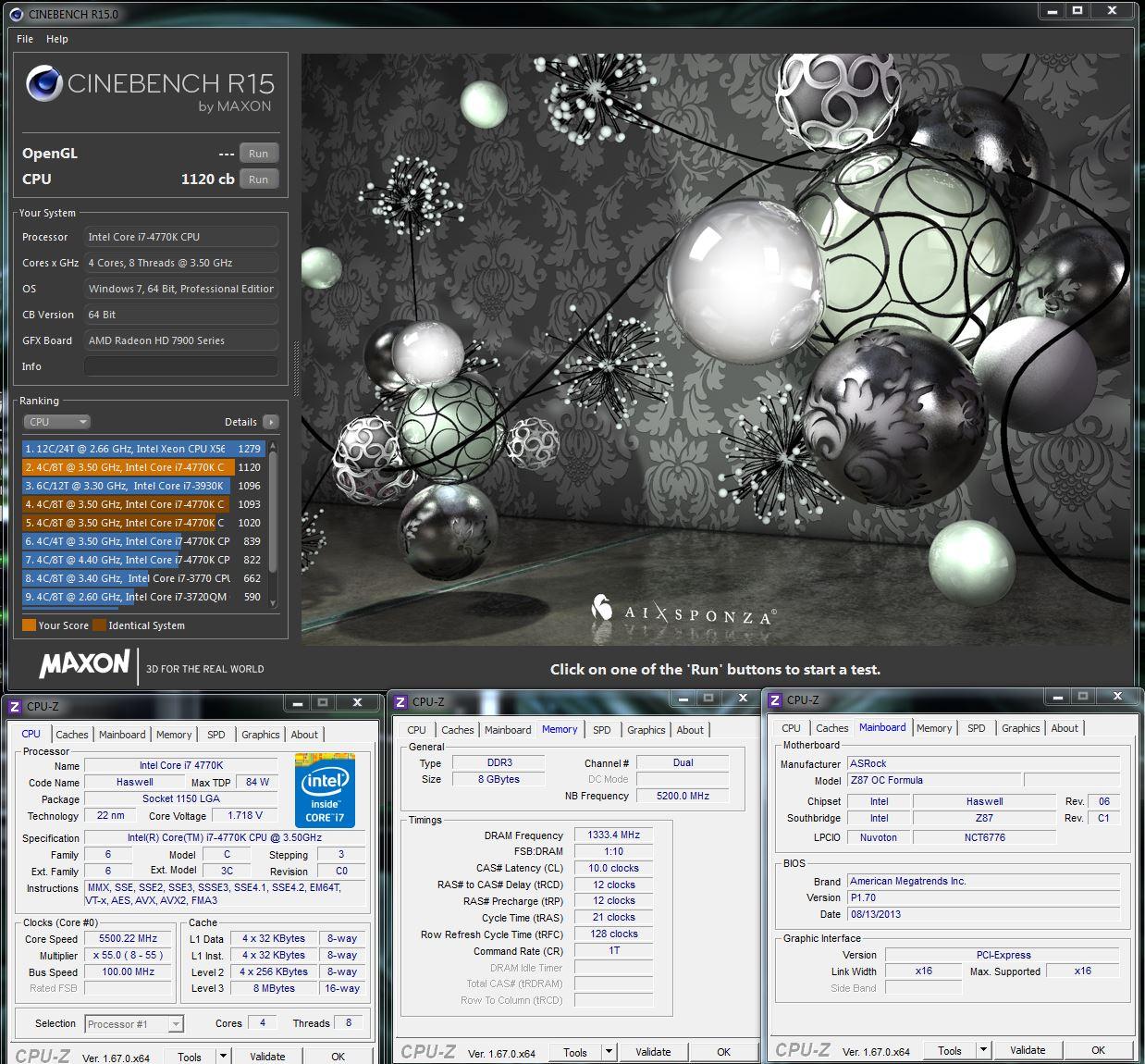Viewport: 1145px width, 1064px height.
Task: Open Mainboard tab in left CPU-Z window
Action: [x=122, y=735]
